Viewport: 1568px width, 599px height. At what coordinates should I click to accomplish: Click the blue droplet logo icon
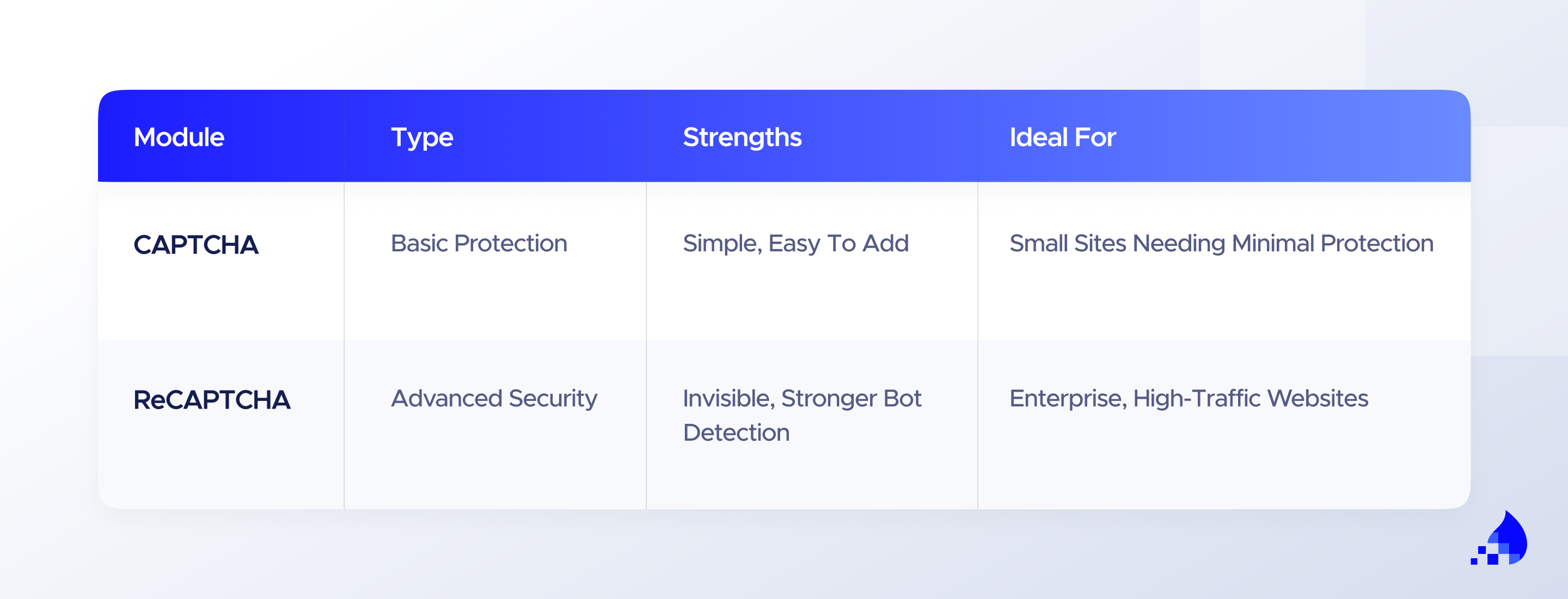(x=1502, y=540)
